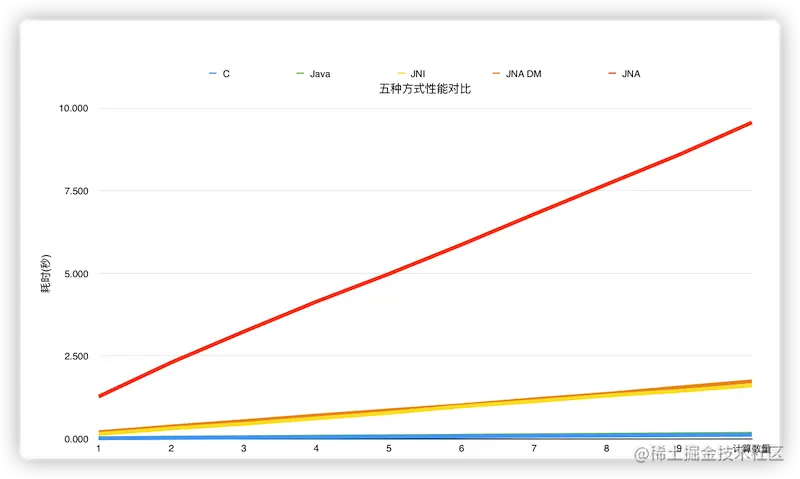Click the y-axis value 0.000
The width and height of the screenshot is (800, 479).
point(77,439)
